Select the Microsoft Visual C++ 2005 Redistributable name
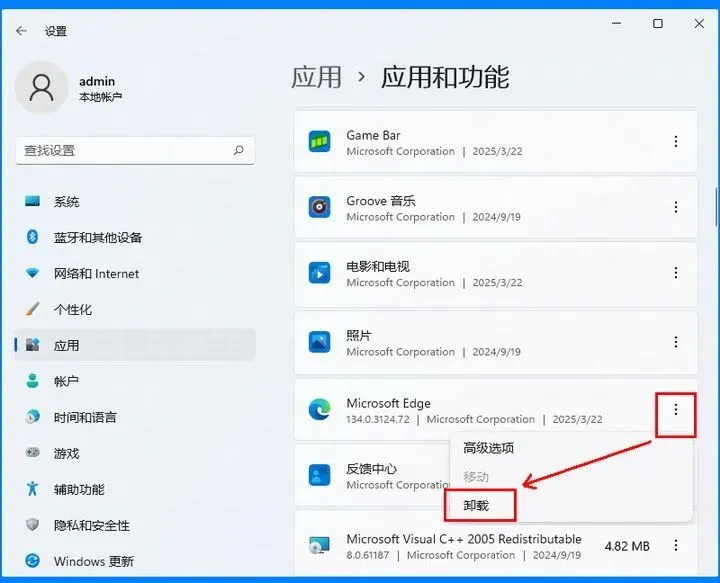The height and width of the screenshot is (583, 720). coord(464,539)
